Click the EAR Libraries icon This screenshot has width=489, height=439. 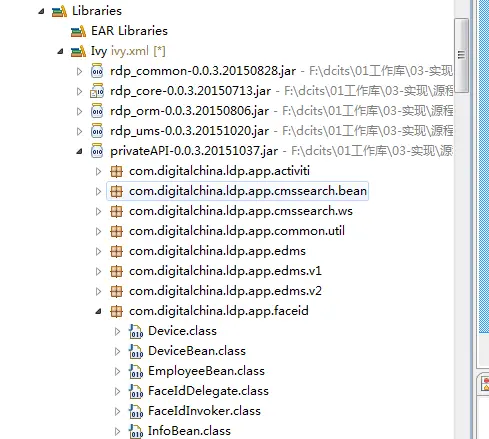coord(78,31)
